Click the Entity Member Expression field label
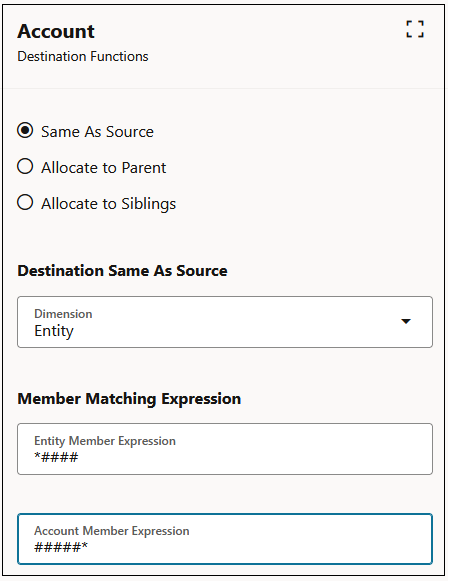This screenshot has width=449, height=581. (105, 441)
